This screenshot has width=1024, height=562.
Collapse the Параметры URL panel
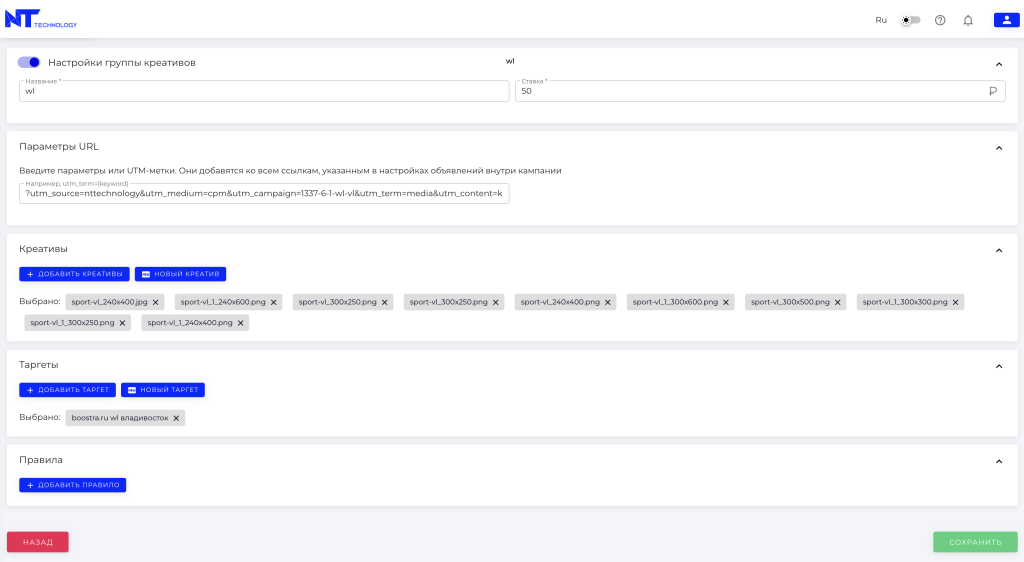(998, 148)
